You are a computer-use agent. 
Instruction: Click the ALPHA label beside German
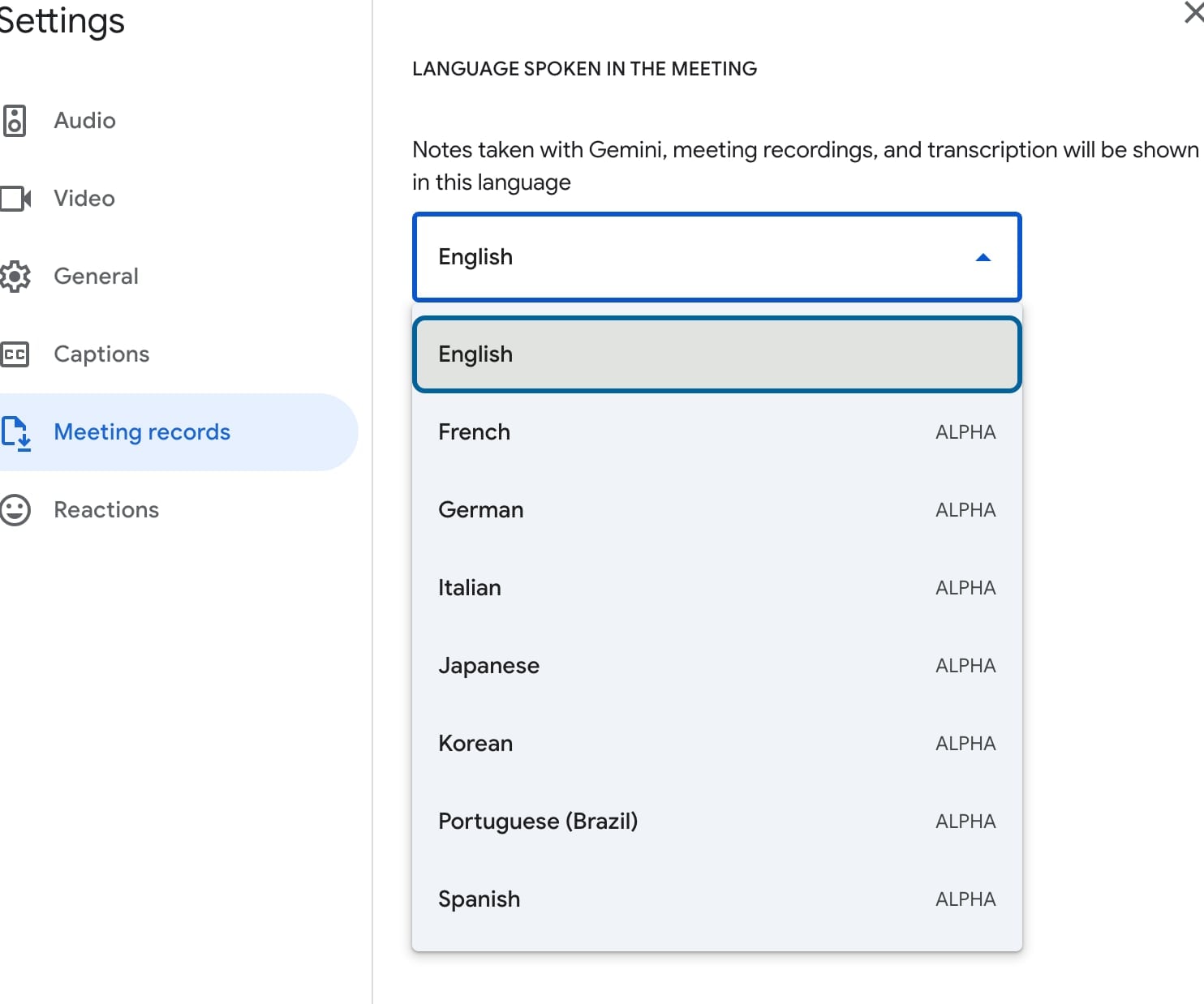click(x=965, y=510)
